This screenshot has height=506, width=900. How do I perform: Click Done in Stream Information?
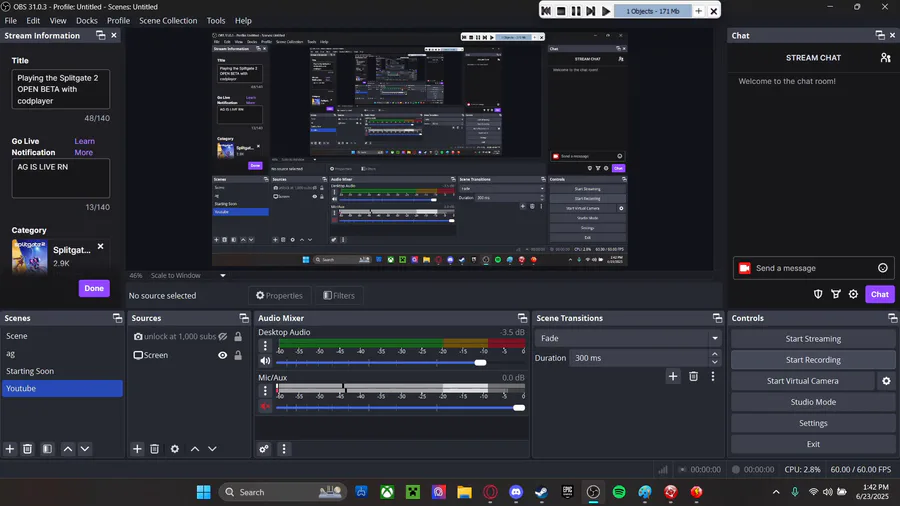point(94,288)
